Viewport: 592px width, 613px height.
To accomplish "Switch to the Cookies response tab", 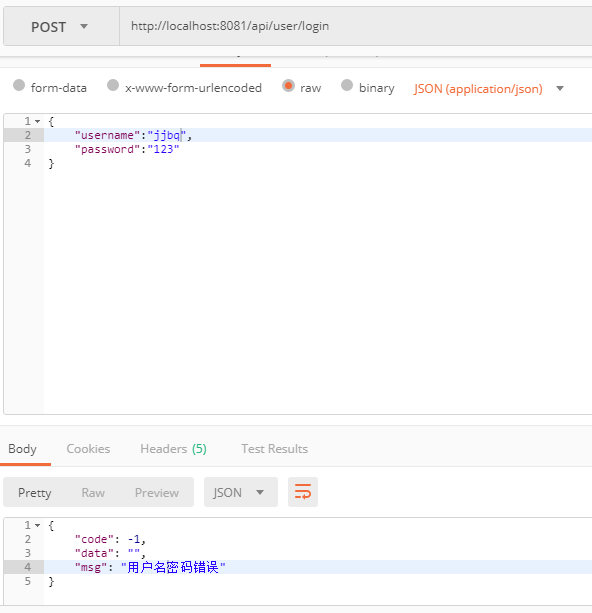I will tap(88, 449).
